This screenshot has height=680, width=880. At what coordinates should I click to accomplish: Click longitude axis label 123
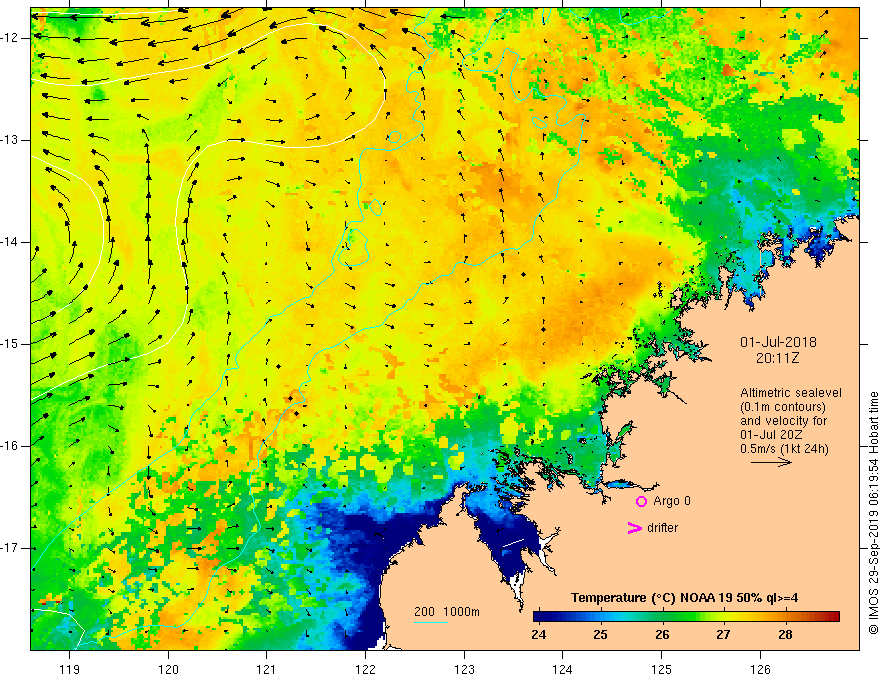pos(464,669)
